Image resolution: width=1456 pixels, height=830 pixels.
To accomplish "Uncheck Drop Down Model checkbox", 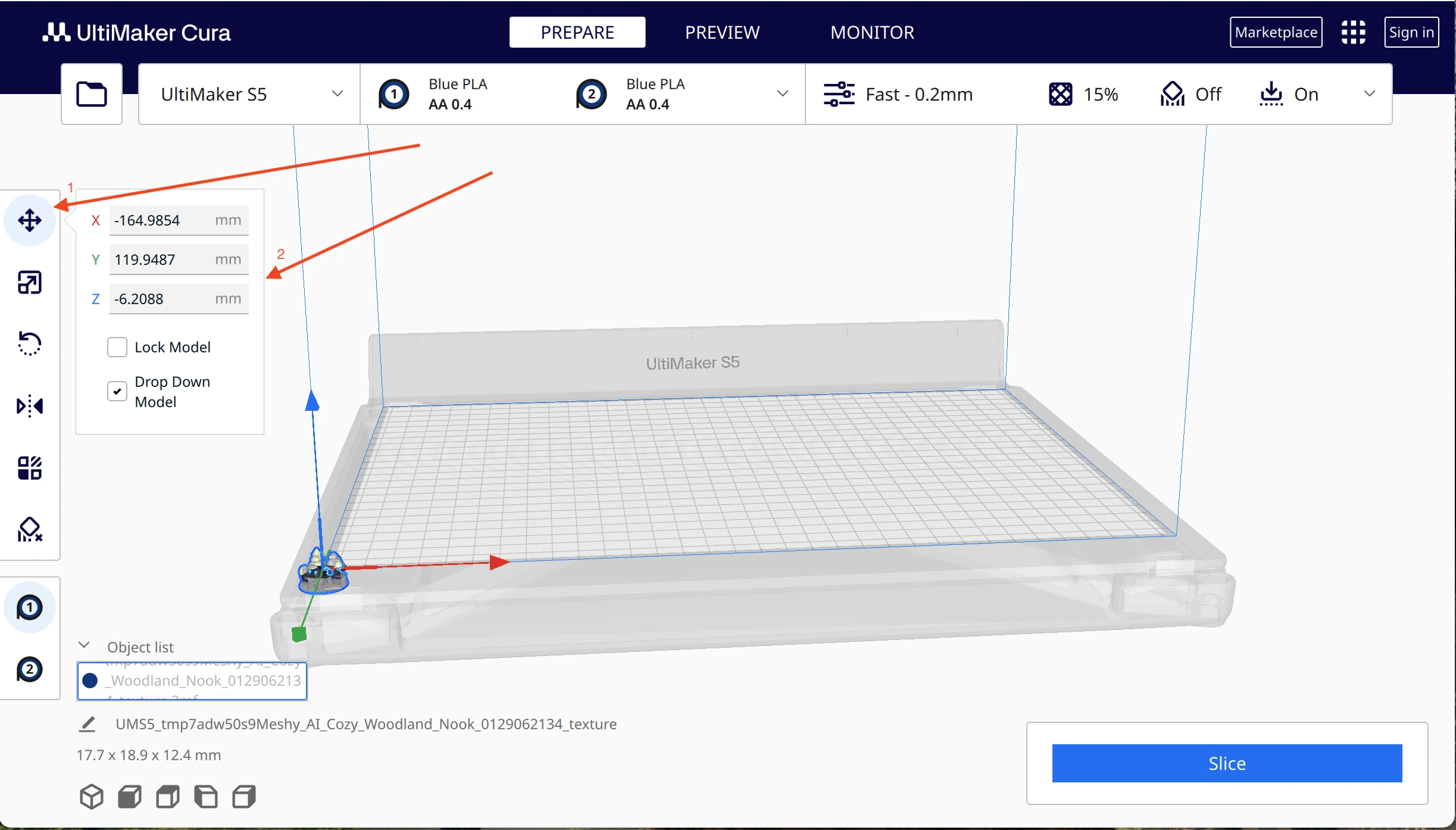I will pyautogui.click(x=117, y=391).
